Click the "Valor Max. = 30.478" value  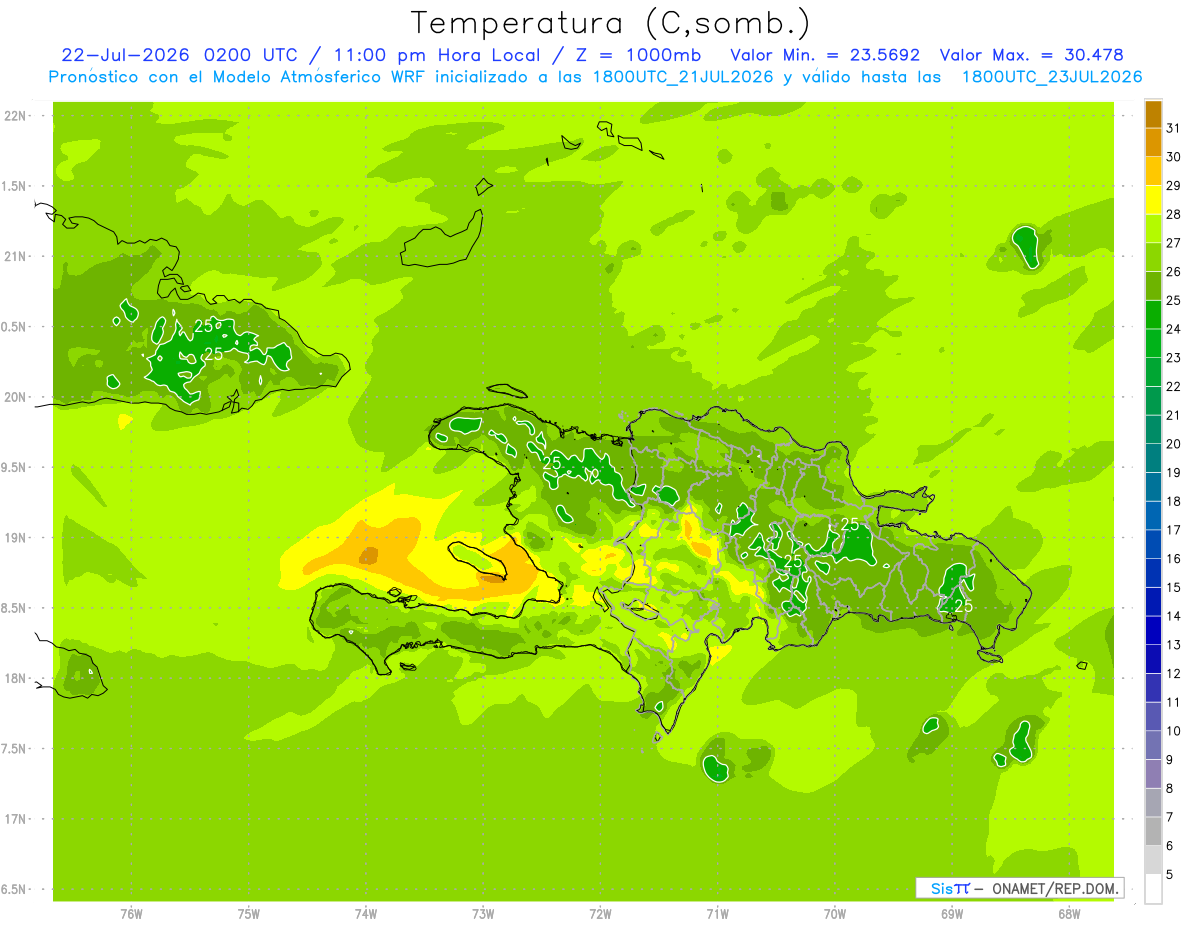(1032, 55)
